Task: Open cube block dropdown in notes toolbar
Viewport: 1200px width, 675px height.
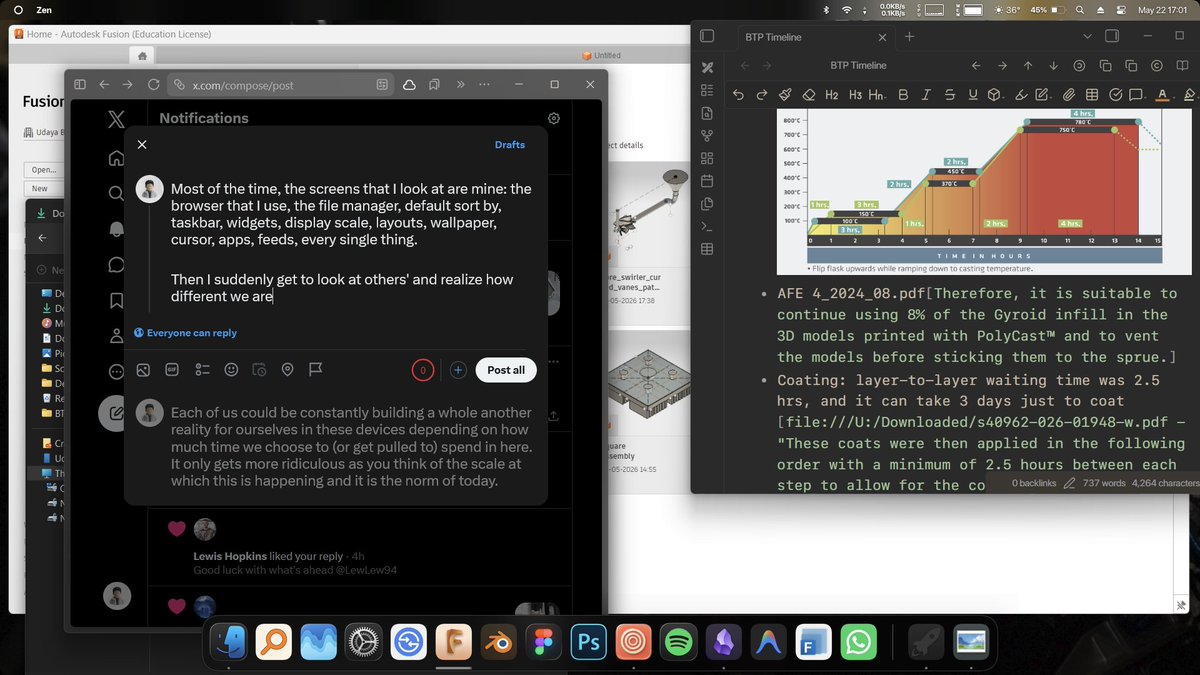Action: click(x=995, y=95)
